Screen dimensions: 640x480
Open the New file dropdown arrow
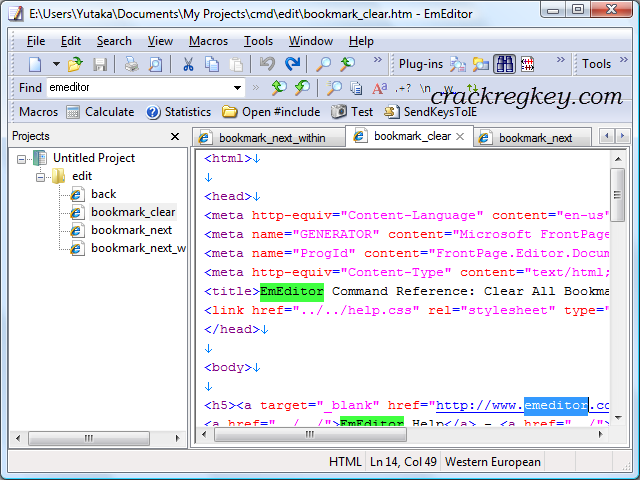pyautogui.click(x=56, y=64)
